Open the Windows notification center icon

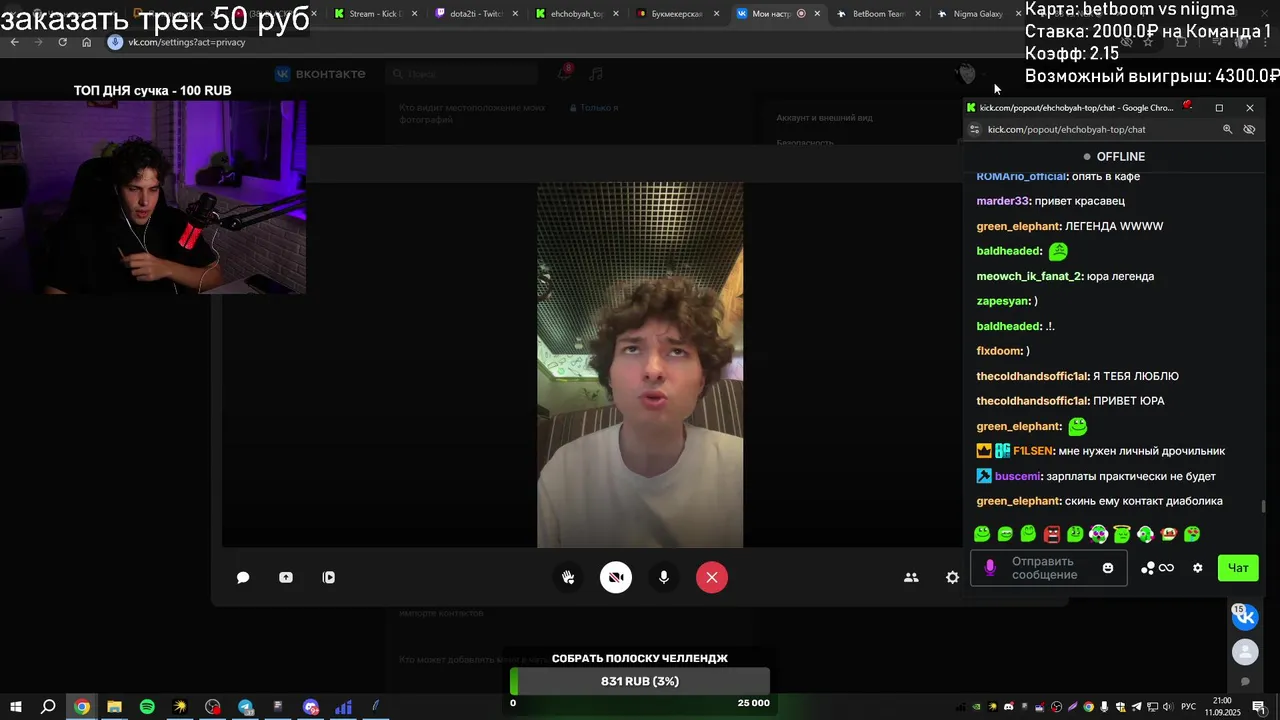1258,707
